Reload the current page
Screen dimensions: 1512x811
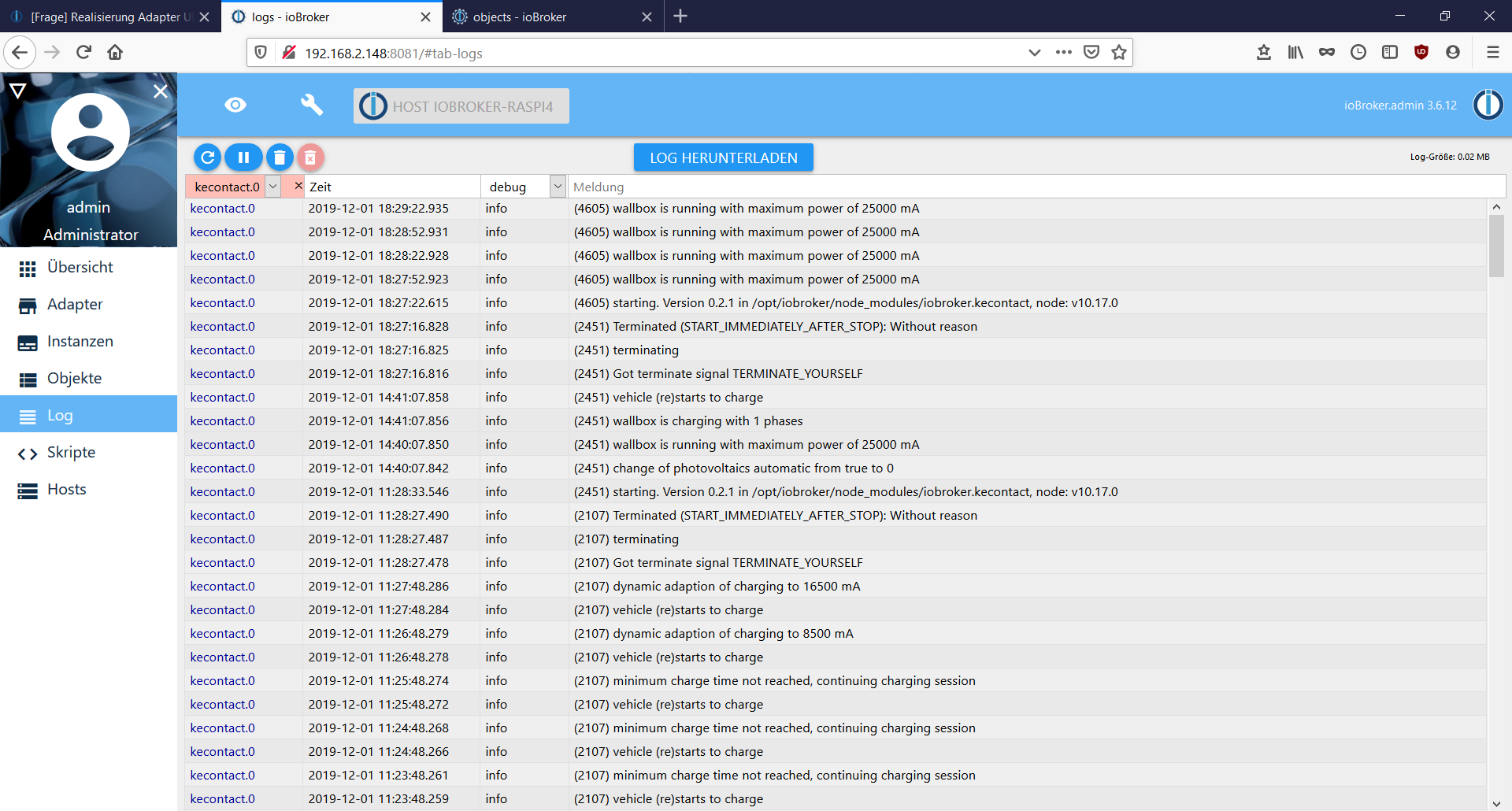pyautogui.click(x=84, y=53)
